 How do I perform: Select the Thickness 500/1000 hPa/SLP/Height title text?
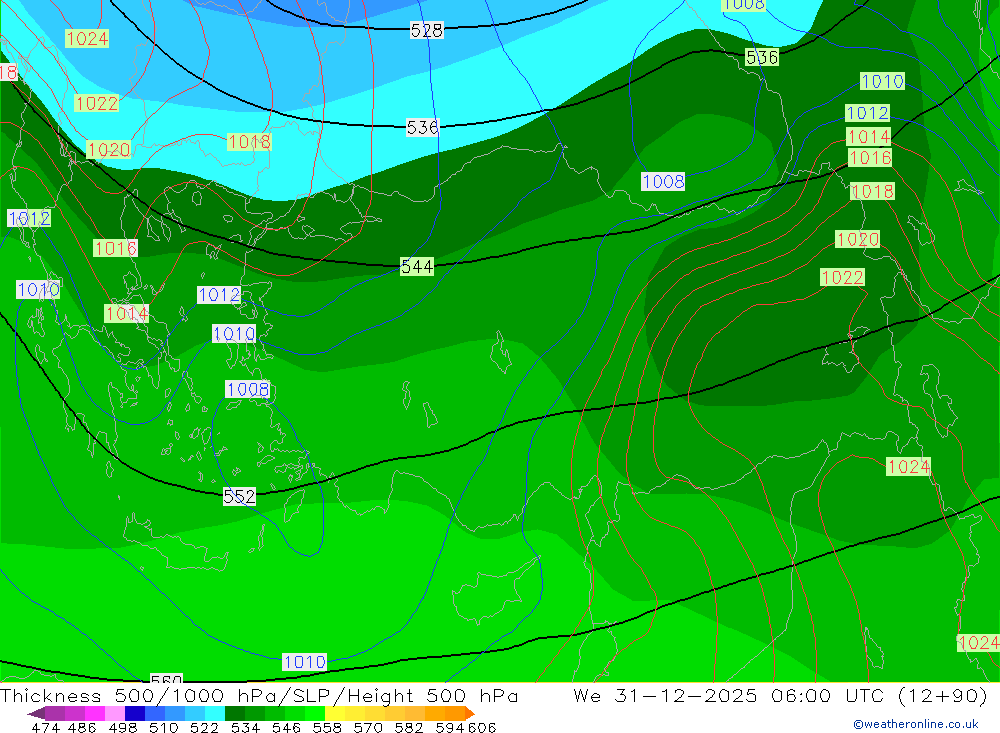259,695
